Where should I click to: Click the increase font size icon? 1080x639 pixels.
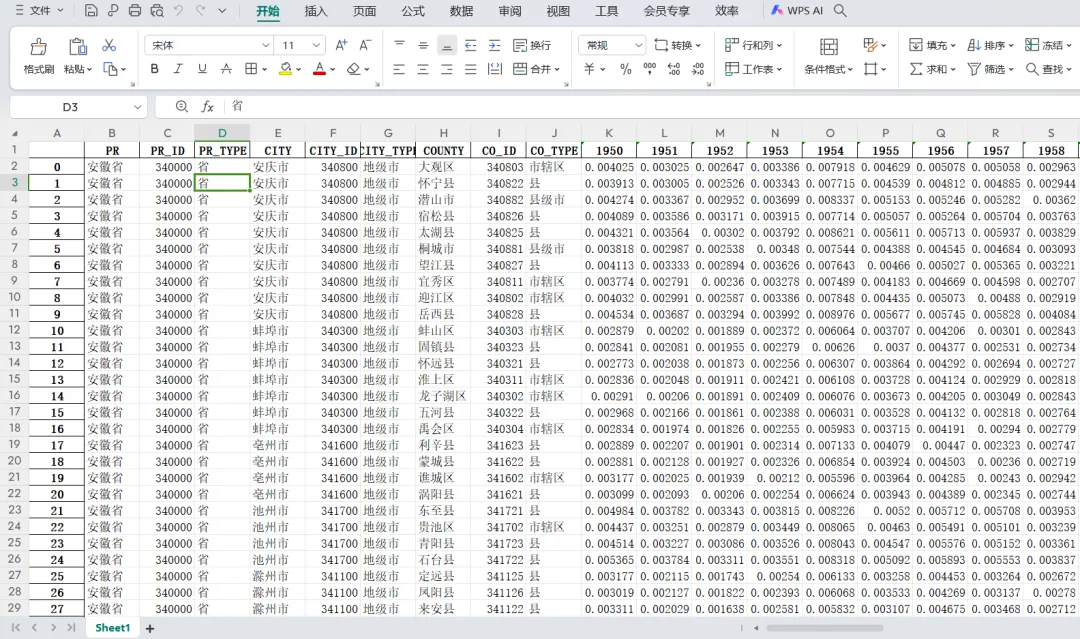point(341,46)
